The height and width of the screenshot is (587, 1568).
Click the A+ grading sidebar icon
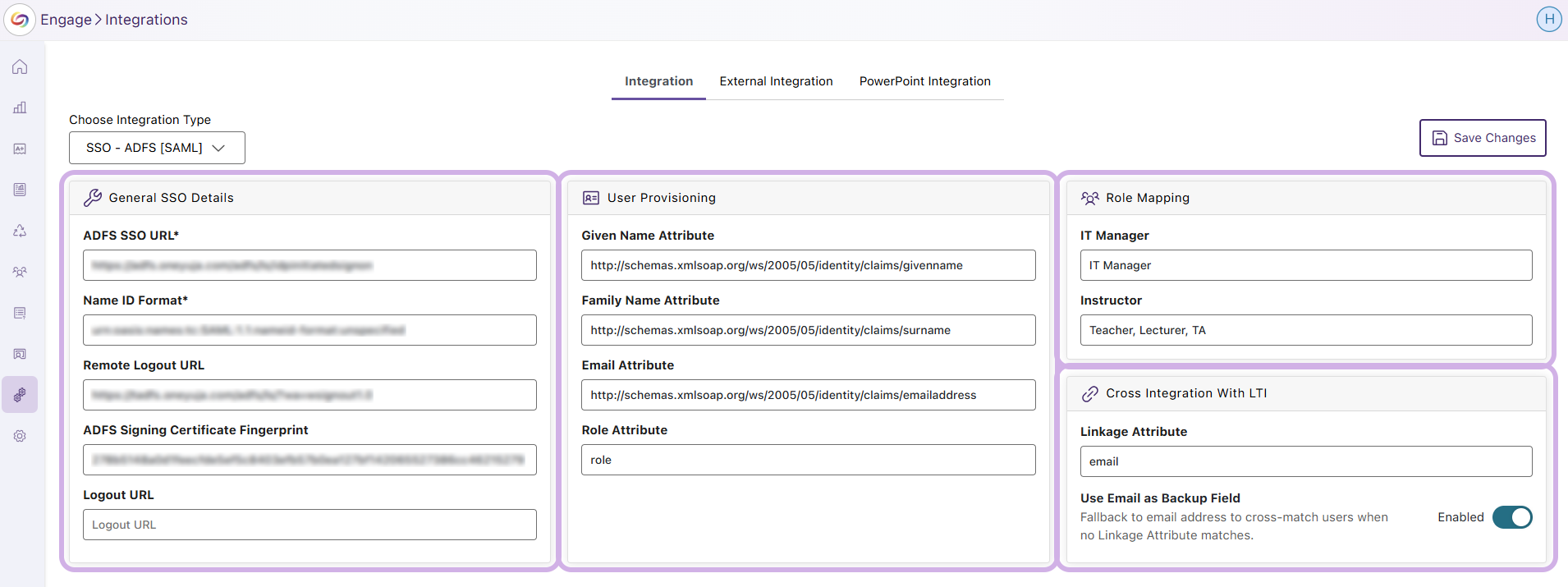(x=20, y=149)
